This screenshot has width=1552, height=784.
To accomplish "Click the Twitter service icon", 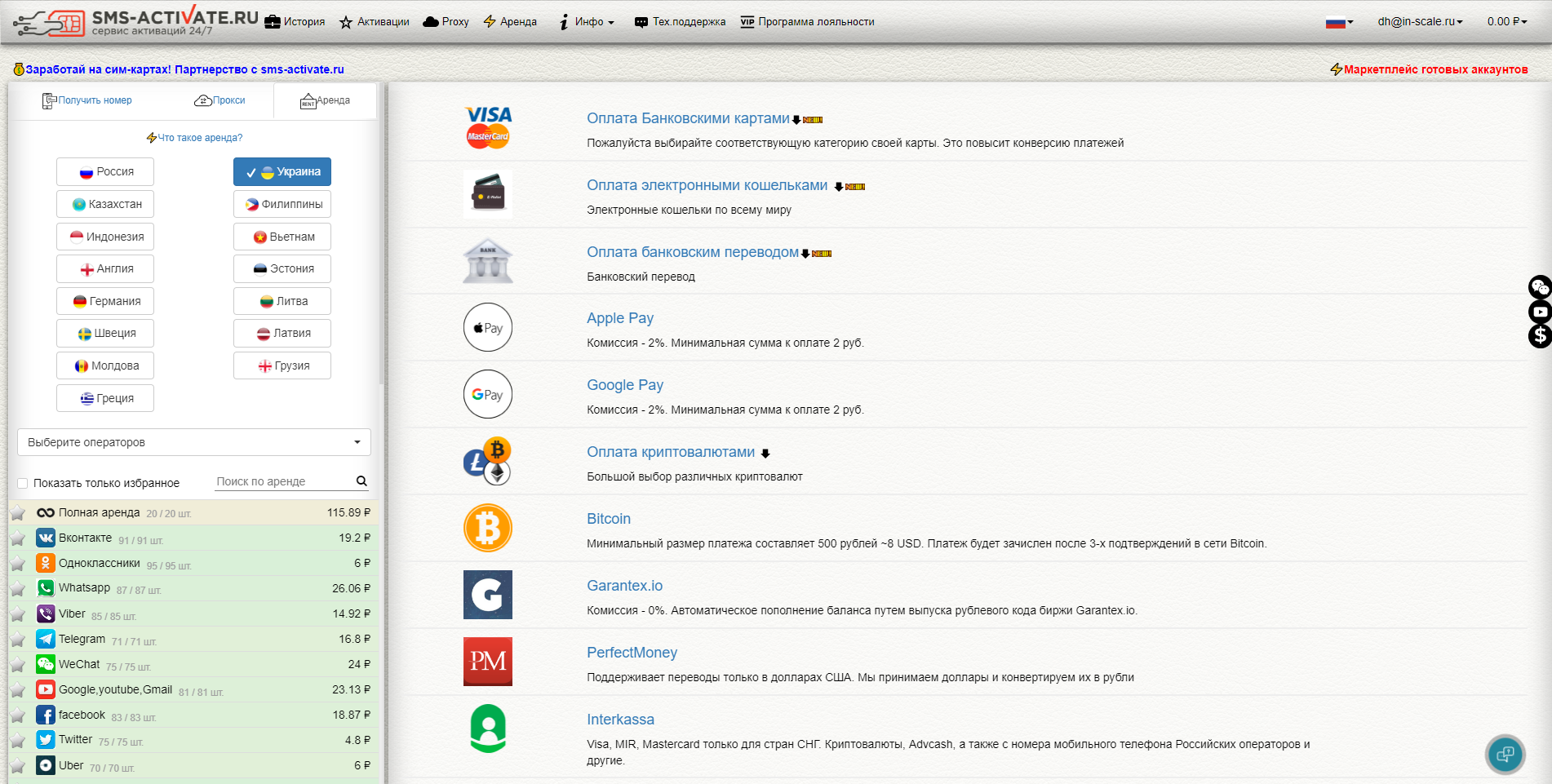I will click(x=46, y=740).
